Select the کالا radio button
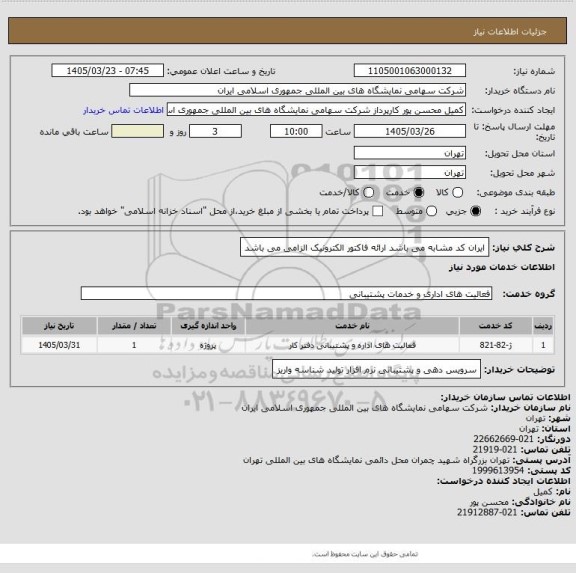This screenshot has width=576, height=573. pyautogui.click(x=457, y=192)
